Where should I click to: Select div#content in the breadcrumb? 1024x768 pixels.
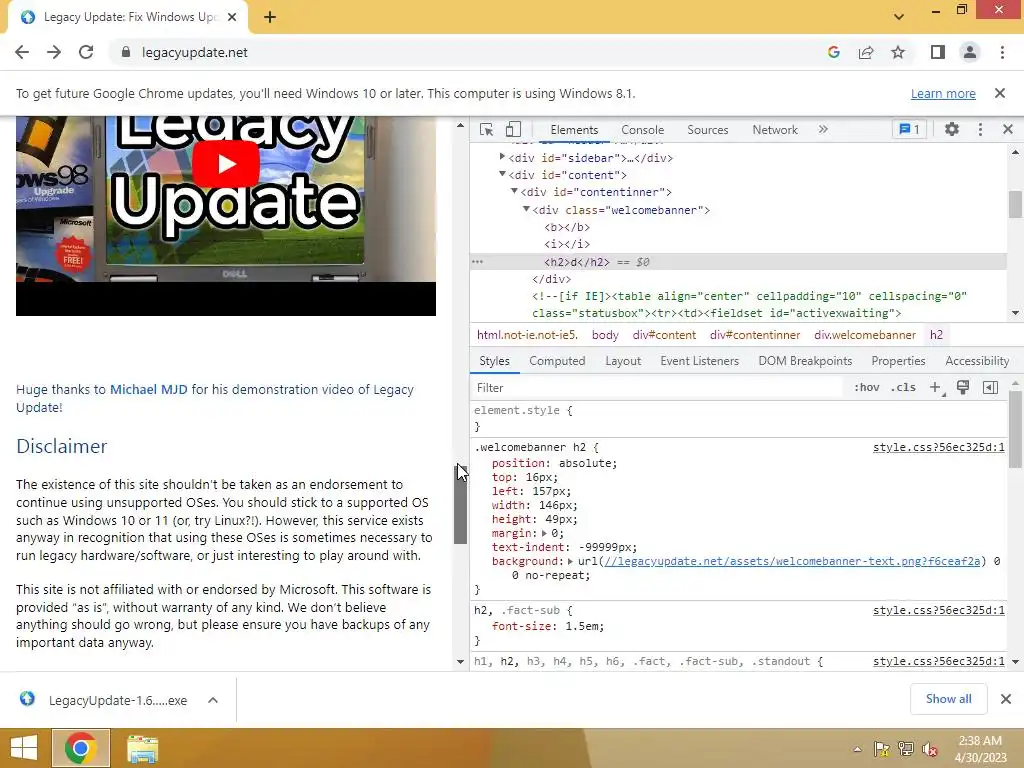(664, 335)
